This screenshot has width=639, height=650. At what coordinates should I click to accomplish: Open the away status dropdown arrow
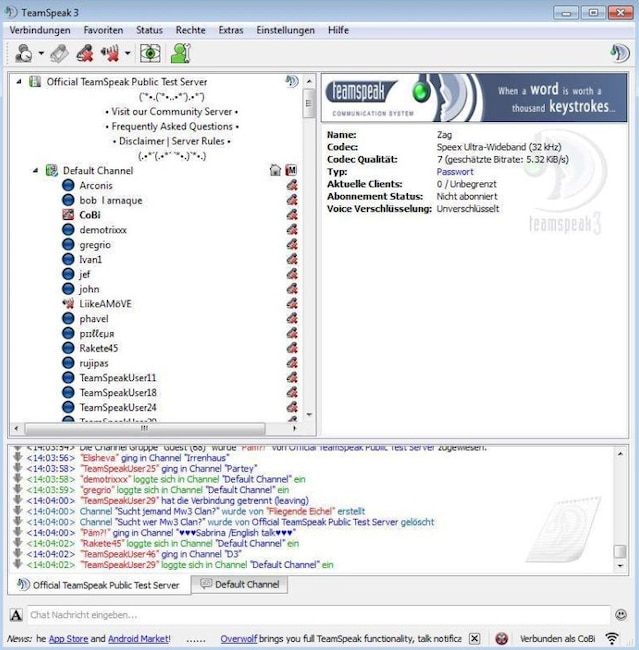(41, 54)
